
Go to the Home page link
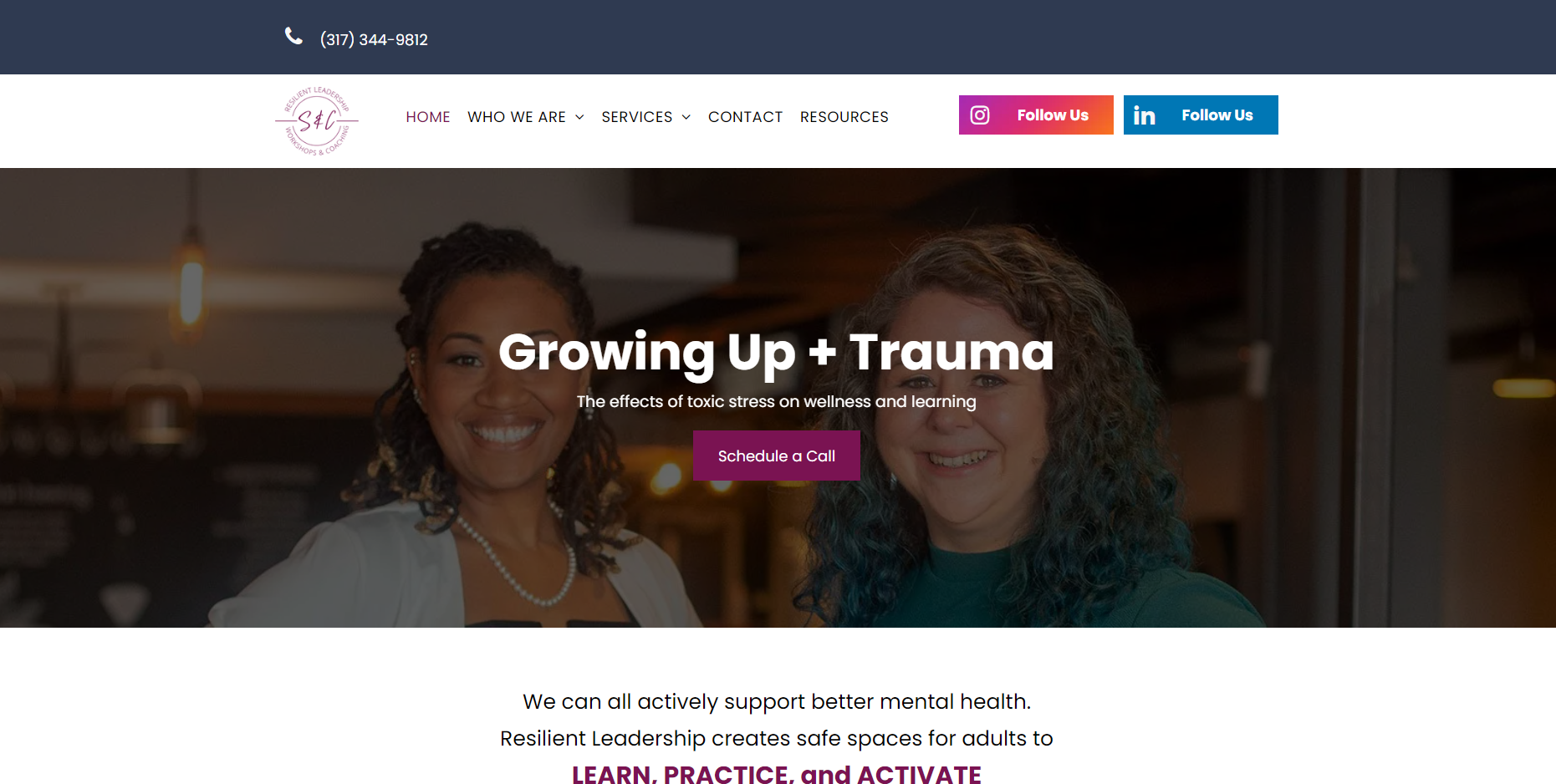tap(428, 117)
